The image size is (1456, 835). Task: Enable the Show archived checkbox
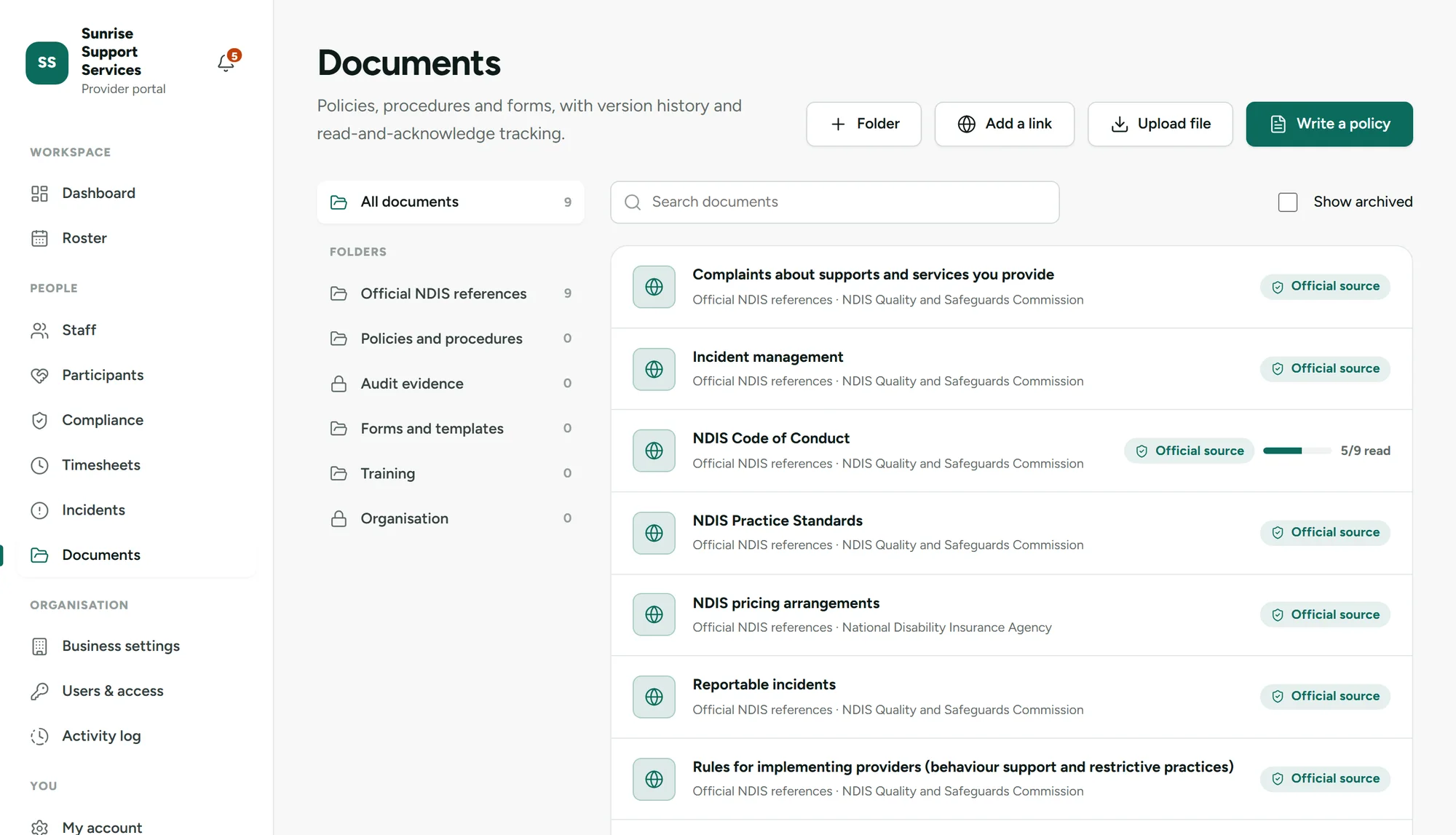click(x=1288, y=202)
